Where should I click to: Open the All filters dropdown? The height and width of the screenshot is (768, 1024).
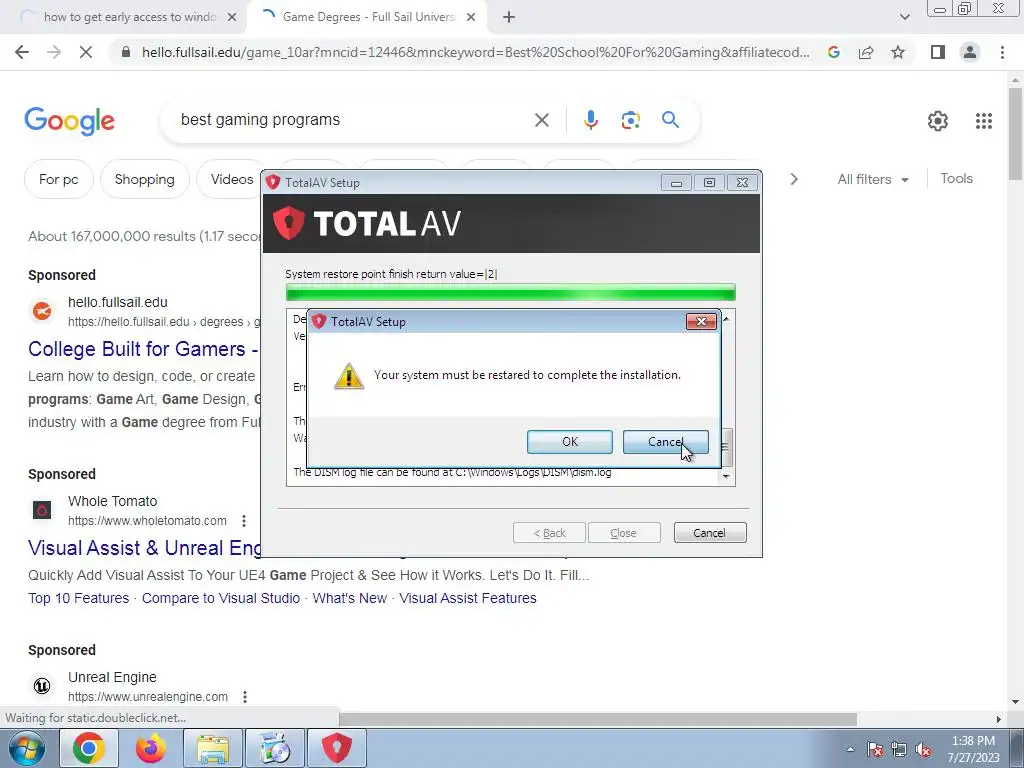tap(873, 179)
